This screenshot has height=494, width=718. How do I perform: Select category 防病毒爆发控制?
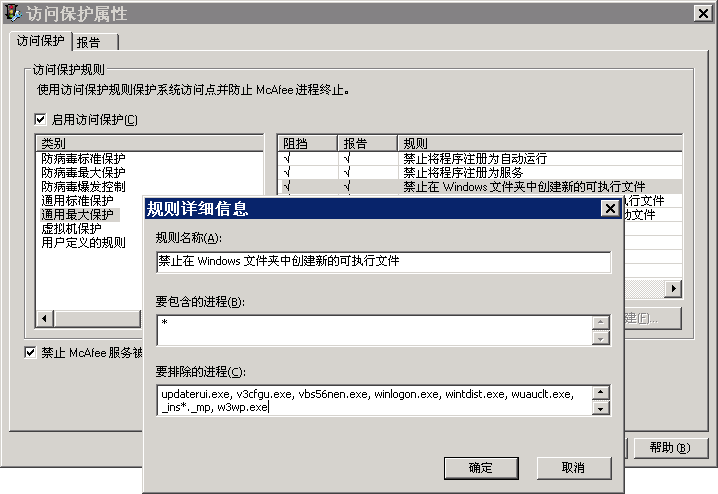click(83, 187)
